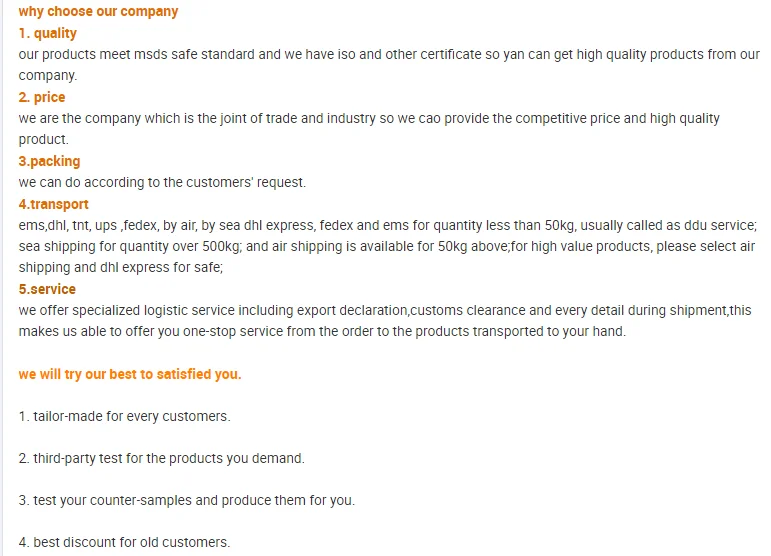Click 'we will try our best' orange text
The height and width of the screenshot is (556, 771).
tap(130, 374)
